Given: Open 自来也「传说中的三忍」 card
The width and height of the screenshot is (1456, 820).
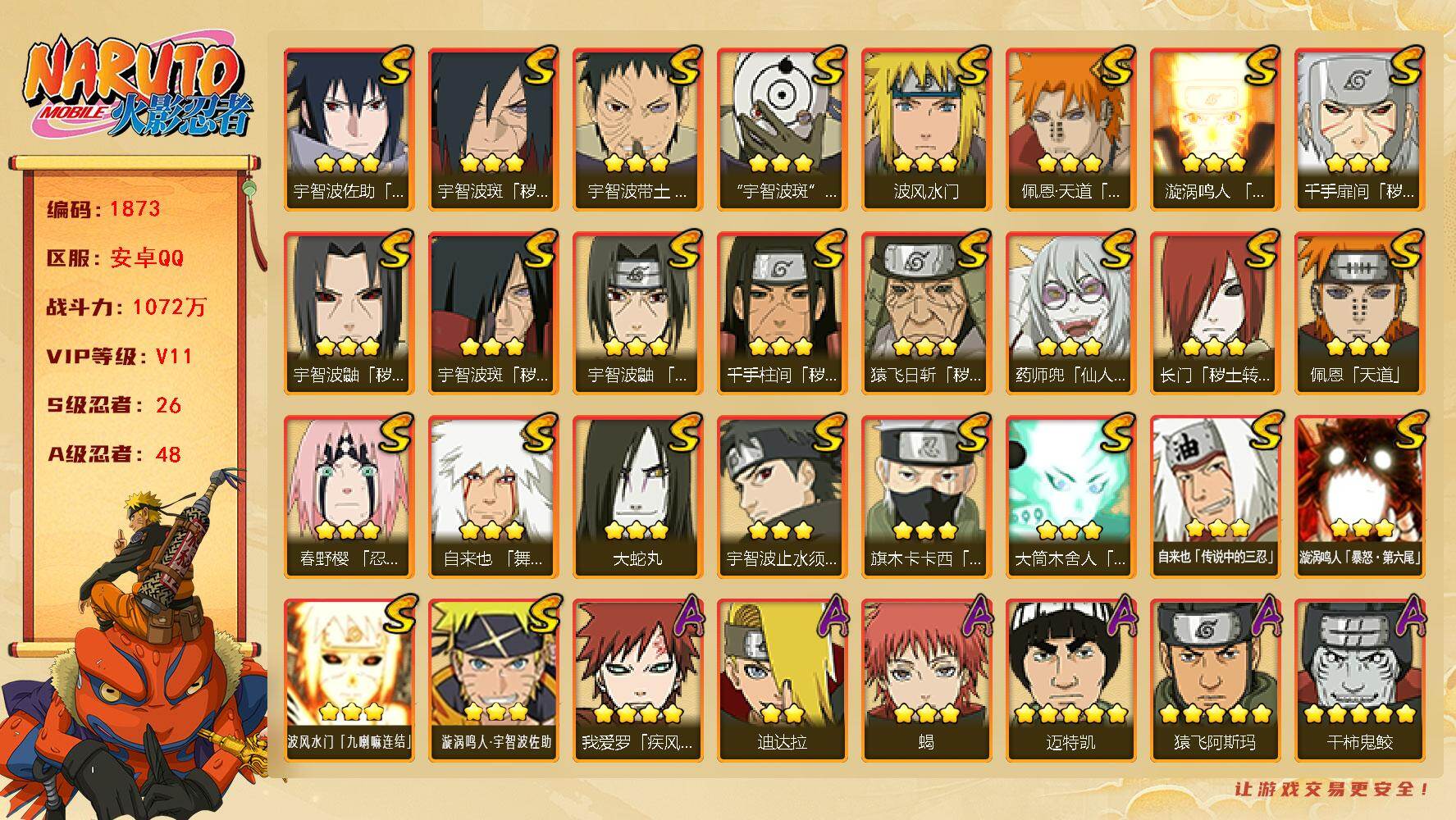Looking at the screenshot, I should pyautogui.click(x=1215, y=496).
